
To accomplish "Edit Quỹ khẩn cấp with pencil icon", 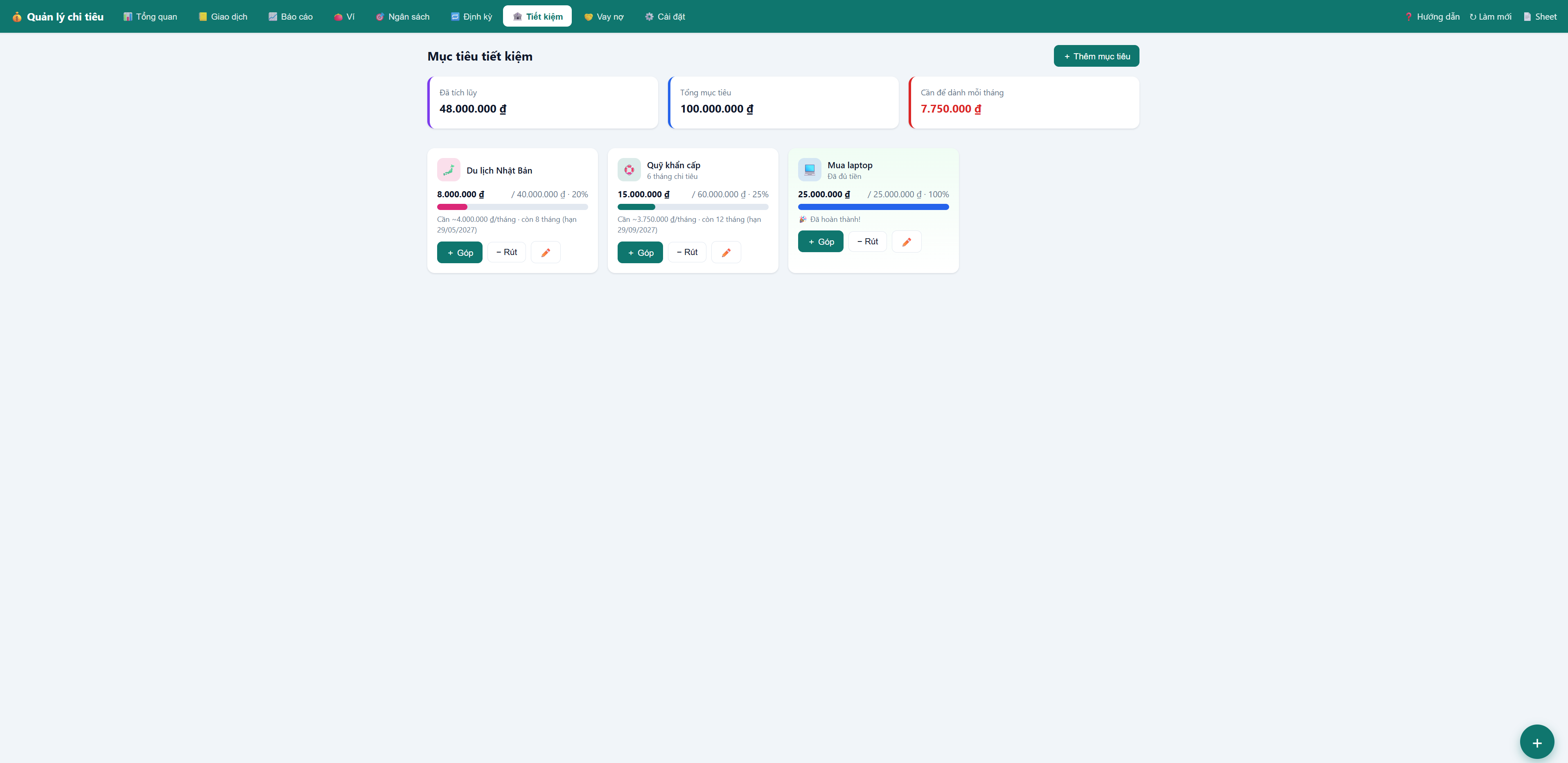I will 726,252.
